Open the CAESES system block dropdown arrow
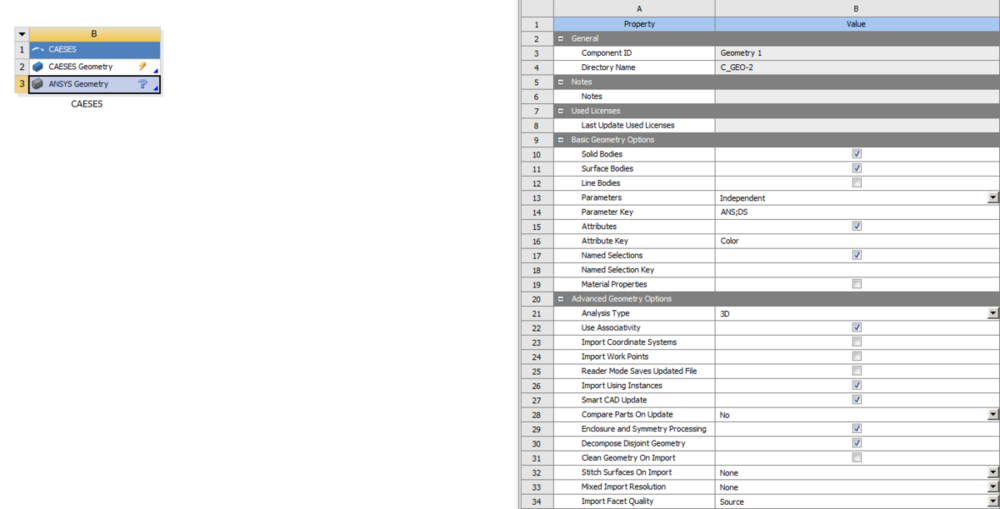This screenshot has height=509, width=1000. [x=22, y=34]
